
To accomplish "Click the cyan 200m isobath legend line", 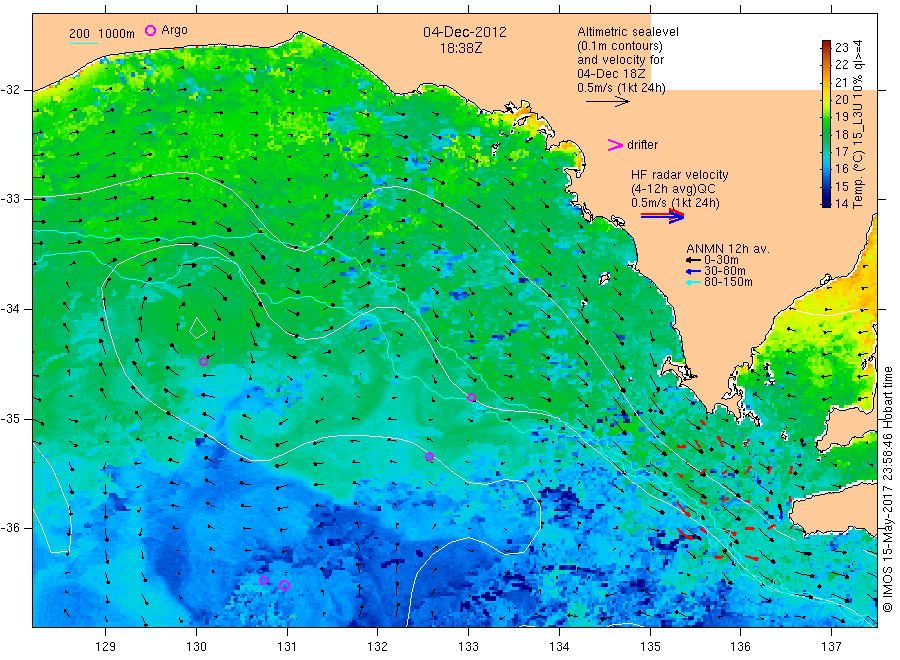I will pos(83,43).
